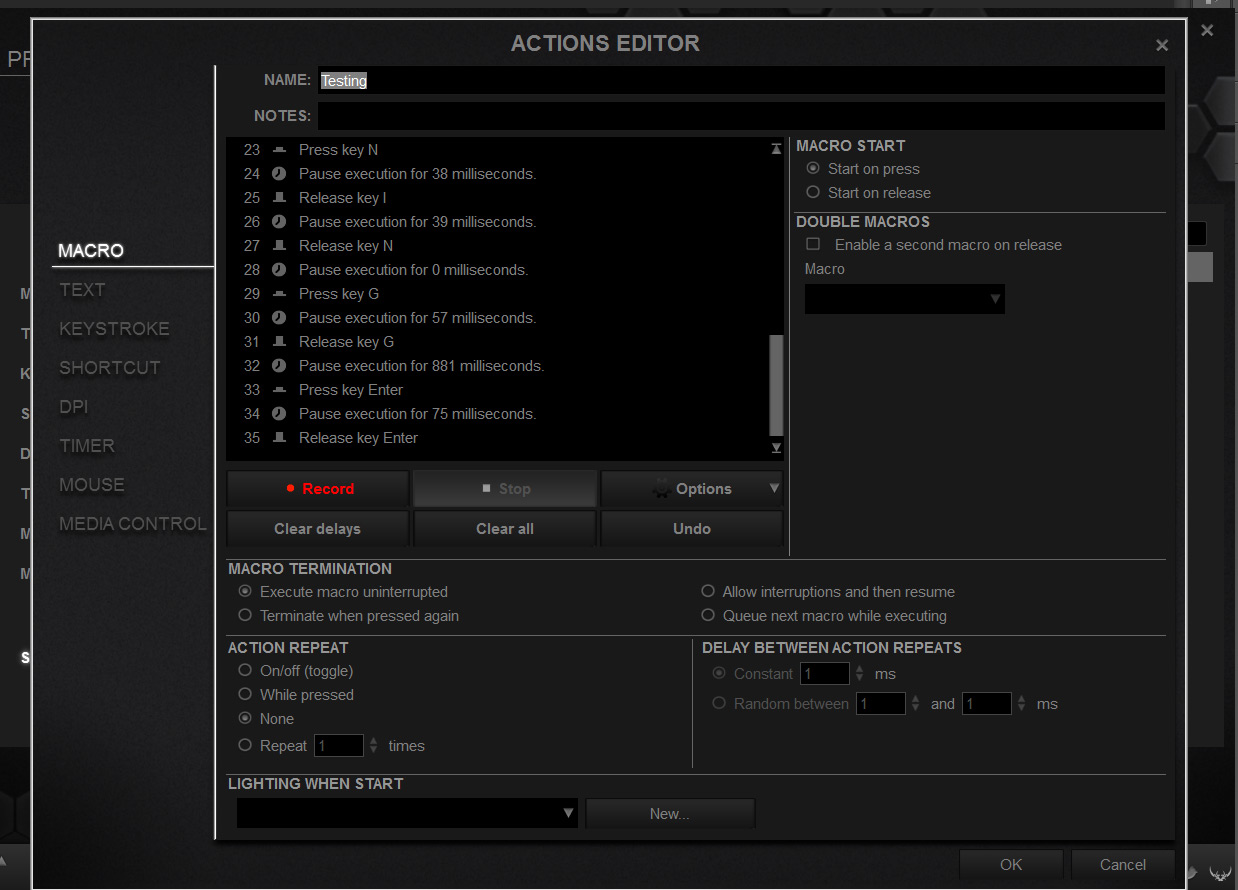The width and height of the screenshot is (1238, 890).
Task: Switch to the KEYSTROKE action type
Action: pos(114,329)
